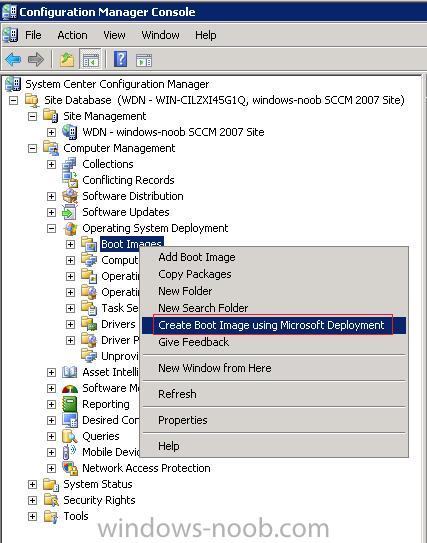Screen dimensions: 427x543
Task: Select the Queries tree item
Action: (x=101, y=436)
